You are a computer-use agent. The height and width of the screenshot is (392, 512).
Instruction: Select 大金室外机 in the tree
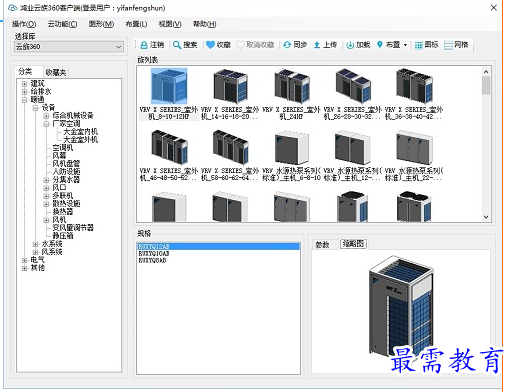[x=80, y=140]
